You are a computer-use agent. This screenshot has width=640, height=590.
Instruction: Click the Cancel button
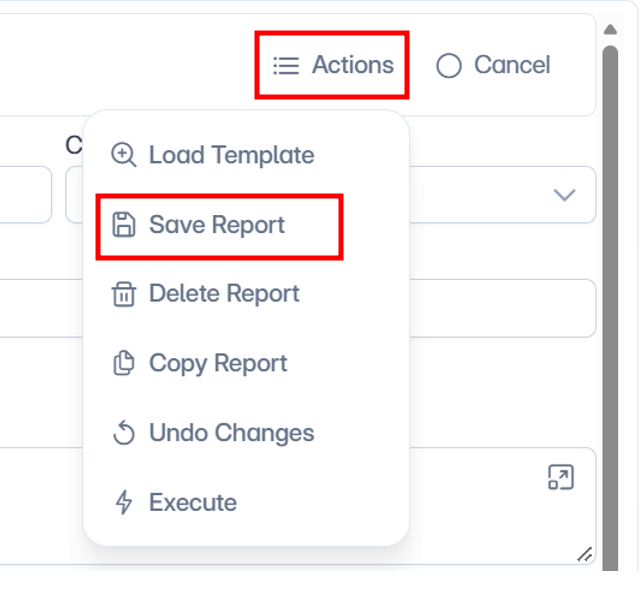[x=493, y=65]
